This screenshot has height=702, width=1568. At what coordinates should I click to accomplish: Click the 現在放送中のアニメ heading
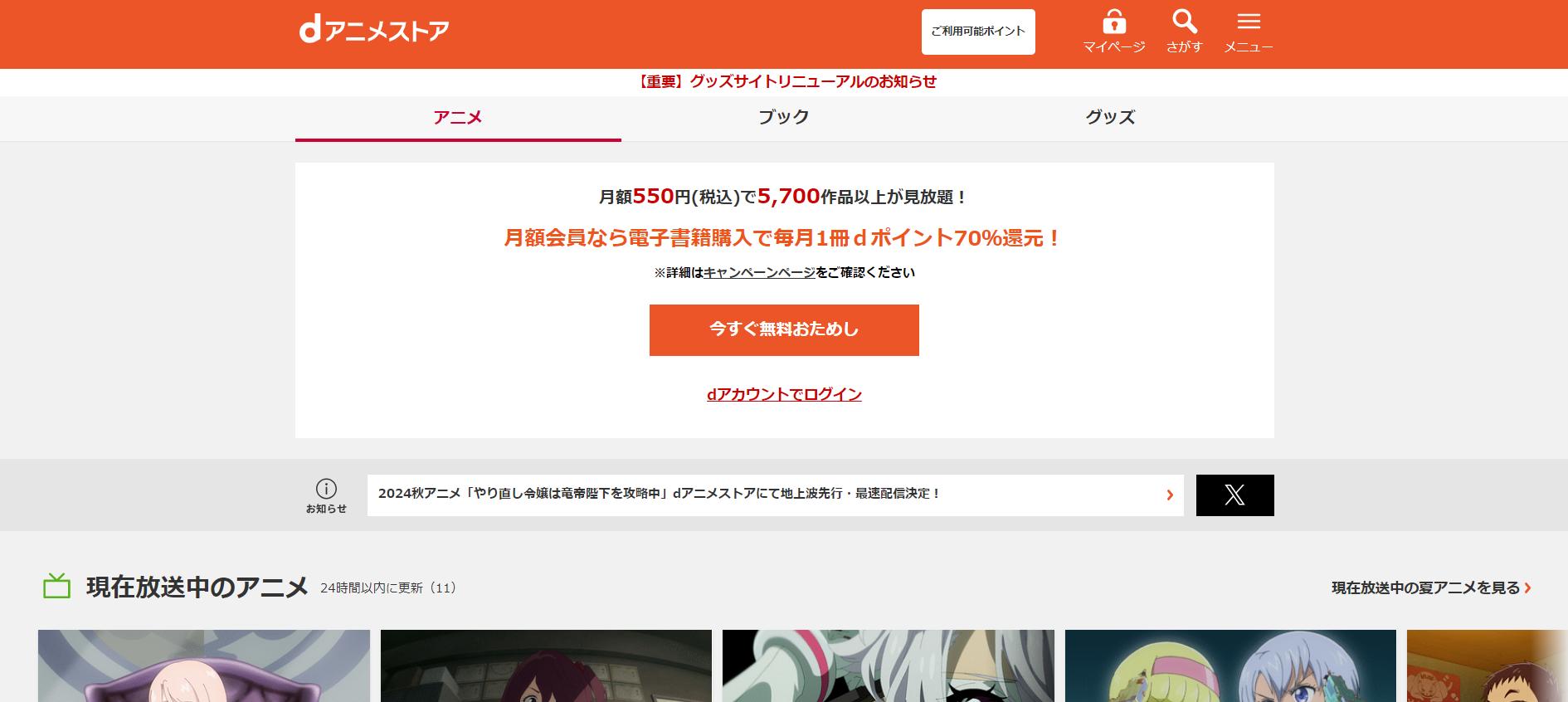(x=197, y=587)
